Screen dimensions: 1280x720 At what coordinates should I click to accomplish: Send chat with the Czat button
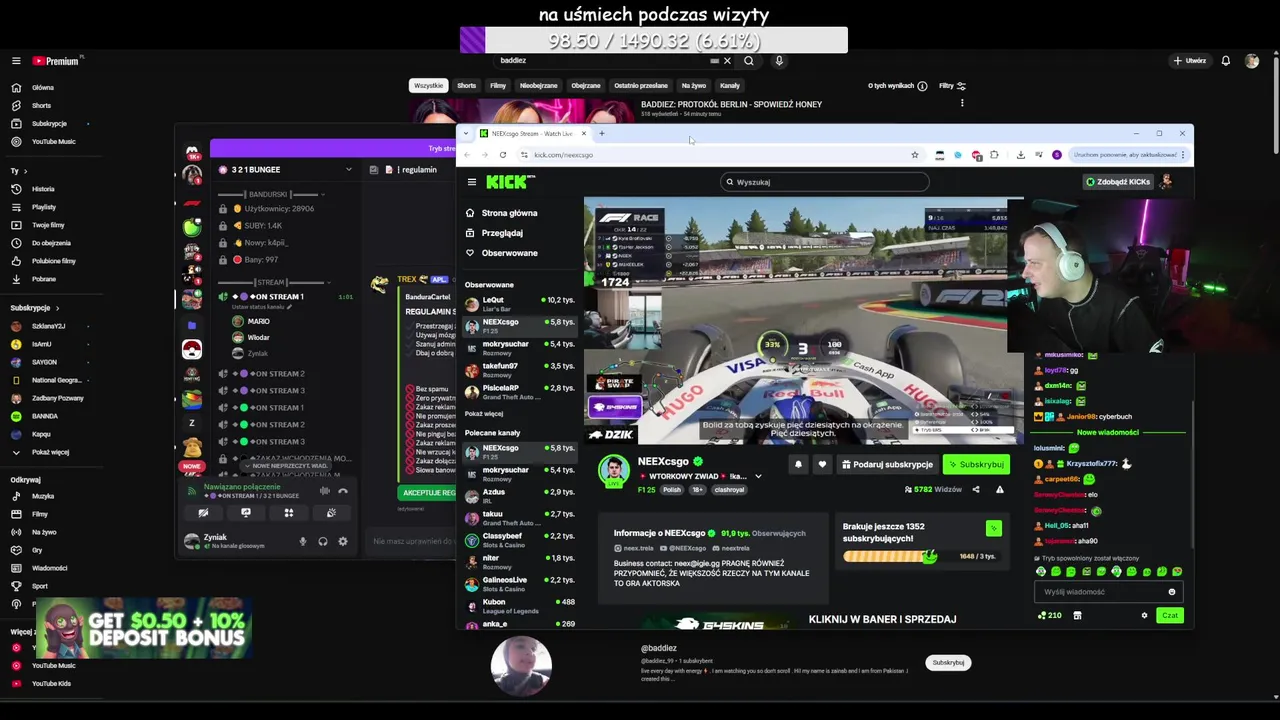1170,616
